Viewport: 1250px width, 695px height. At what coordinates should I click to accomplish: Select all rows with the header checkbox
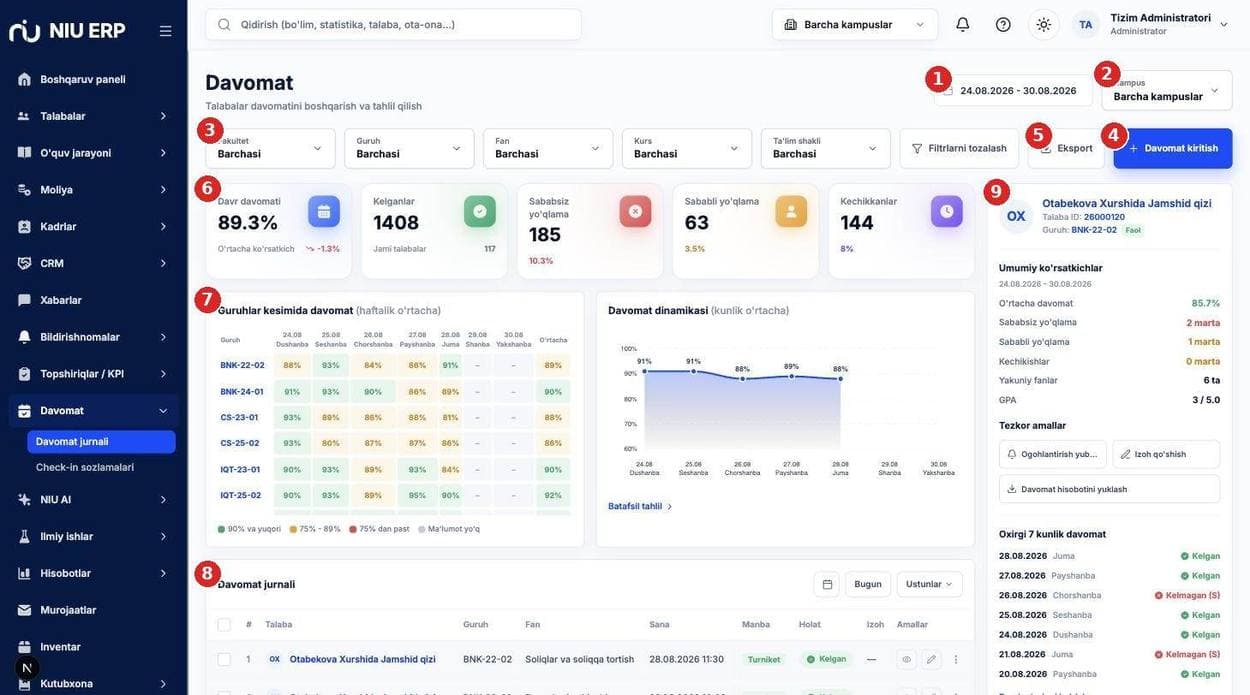(224, 625)
